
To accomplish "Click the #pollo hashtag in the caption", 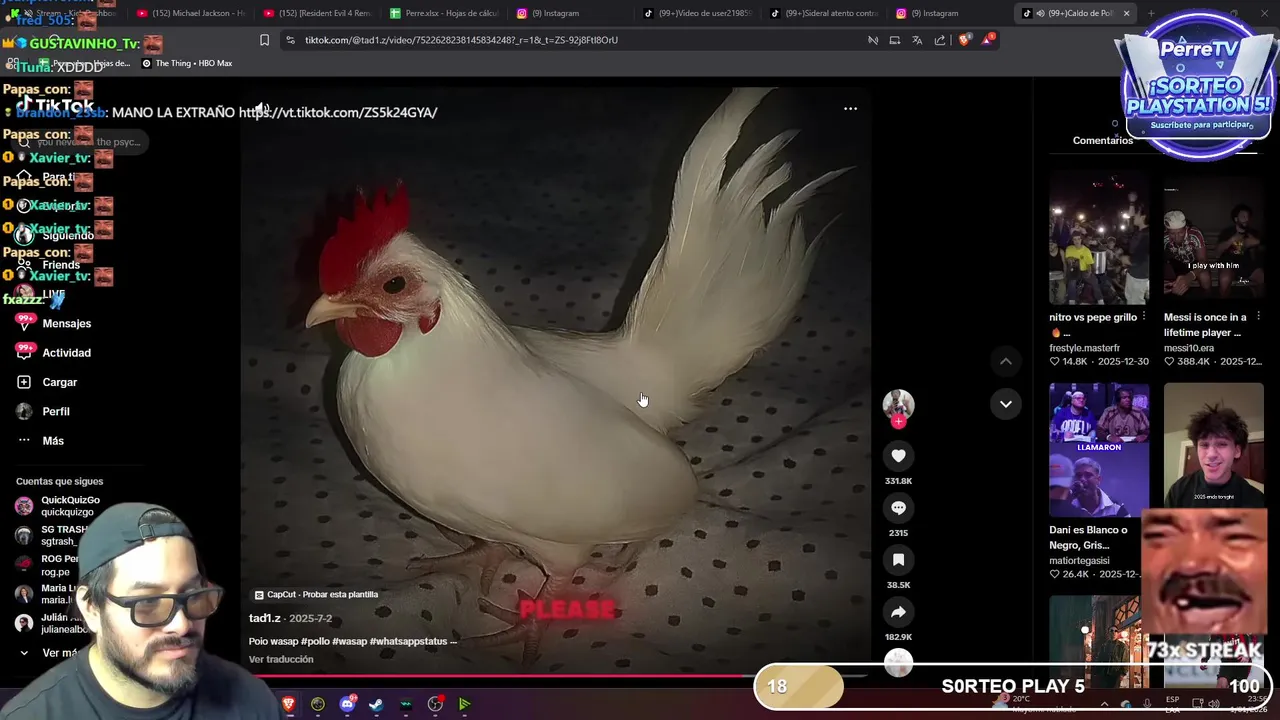I will [x=315, y=641].
